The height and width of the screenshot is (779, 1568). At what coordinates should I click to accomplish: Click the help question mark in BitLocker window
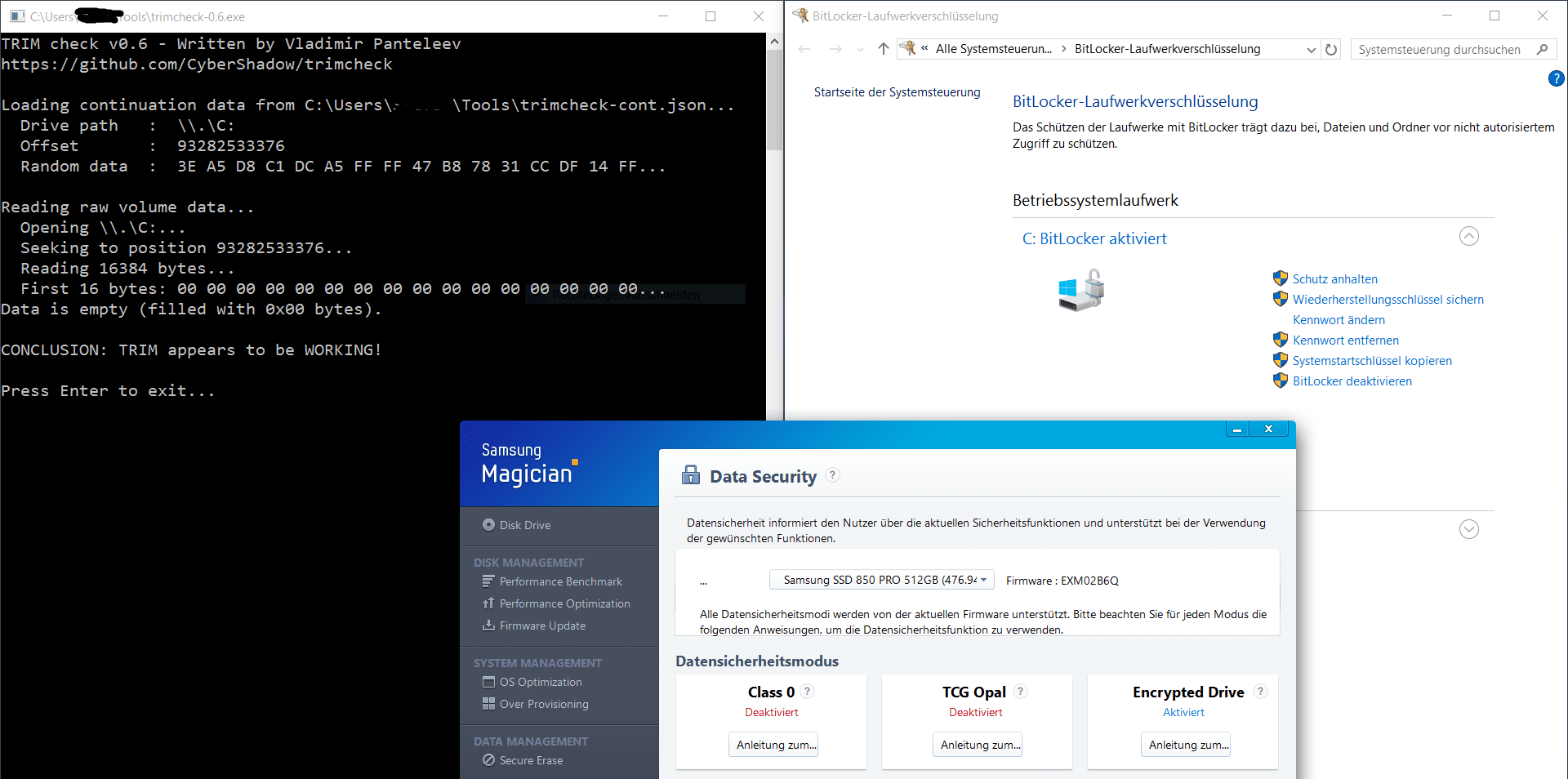[x=1556, y=78]
